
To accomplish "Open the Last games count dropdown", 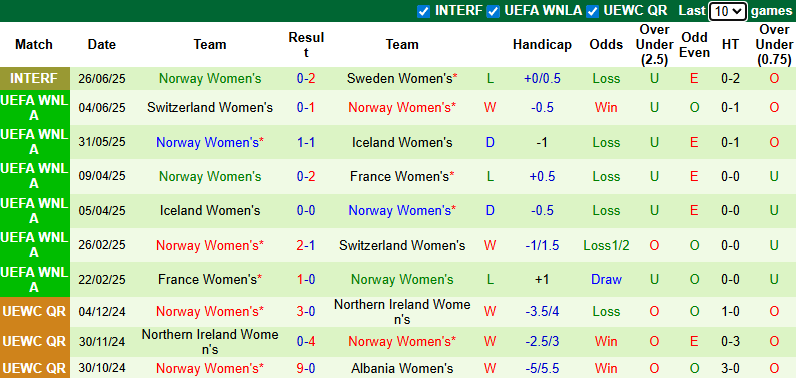I will pyautogui.click(x=727, y=11).
